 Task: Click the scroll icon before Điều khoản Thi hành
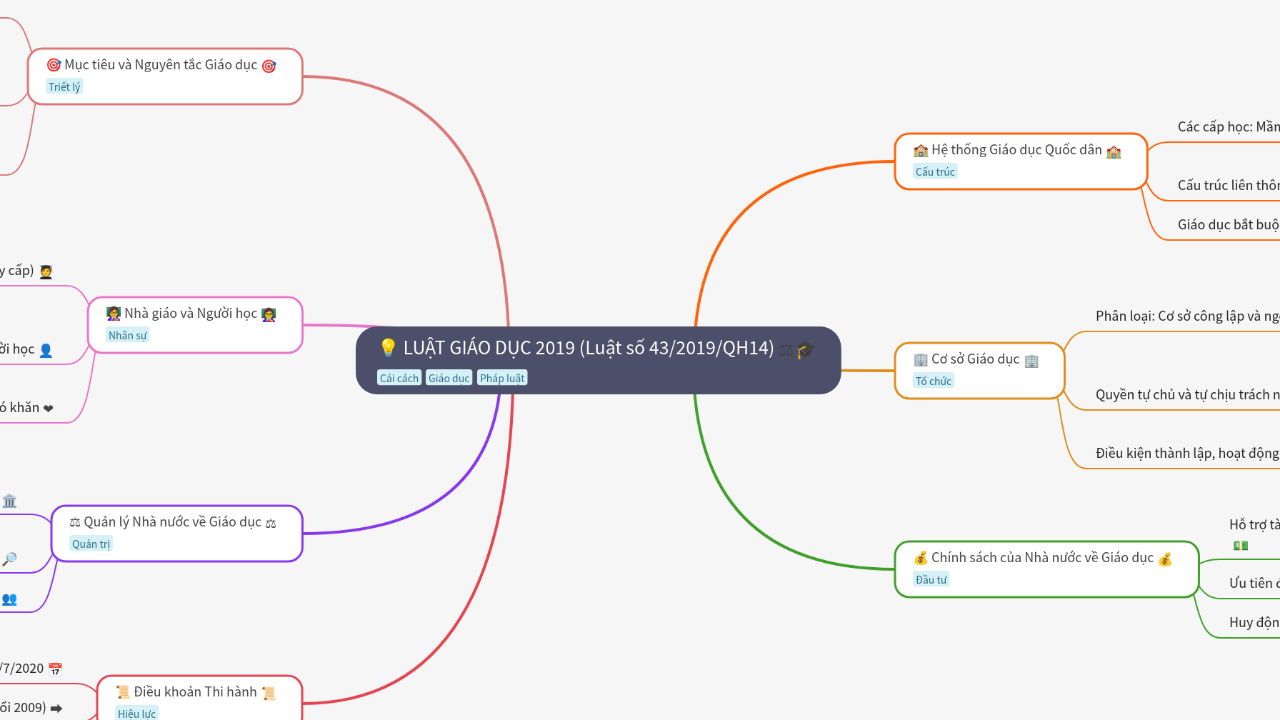pos(123,692)
